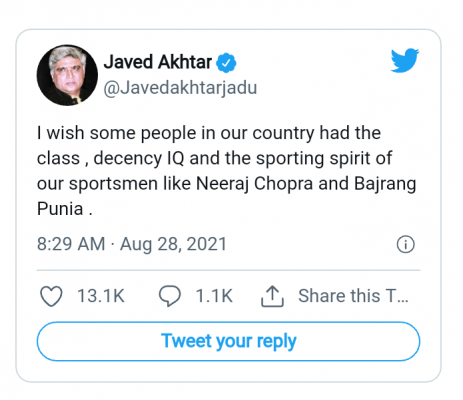Click the 1.1K replies count

[214, 296]
